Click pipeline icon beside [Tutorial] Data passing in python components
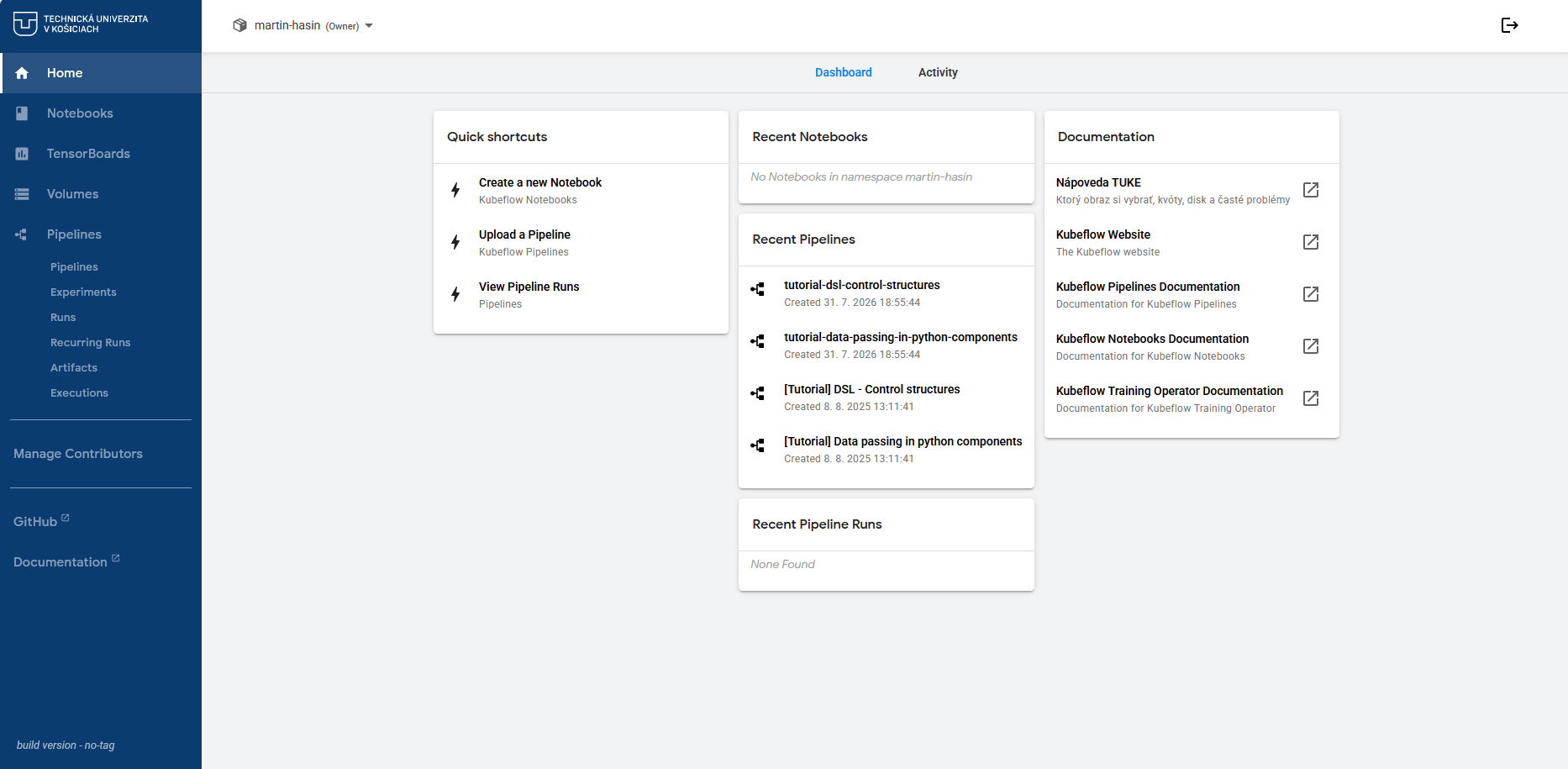Screen dimensions: 1568x769 pyautogui.click(x=758, y=445)
